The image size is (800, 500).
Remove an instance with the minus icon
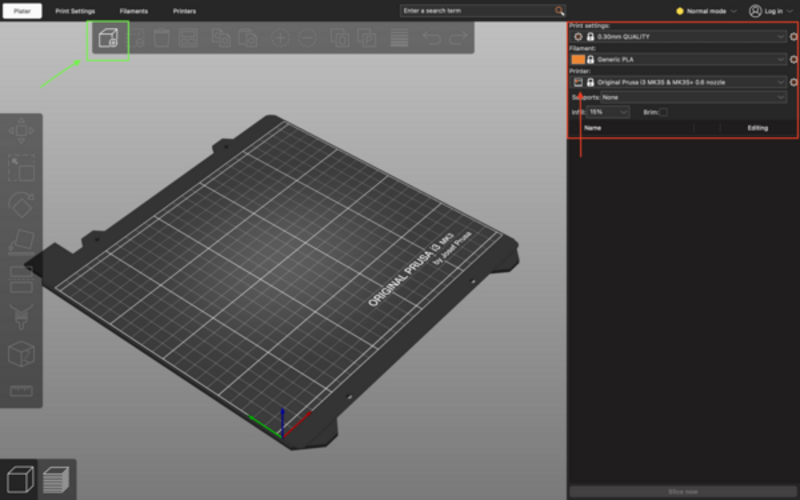point(308,38)
